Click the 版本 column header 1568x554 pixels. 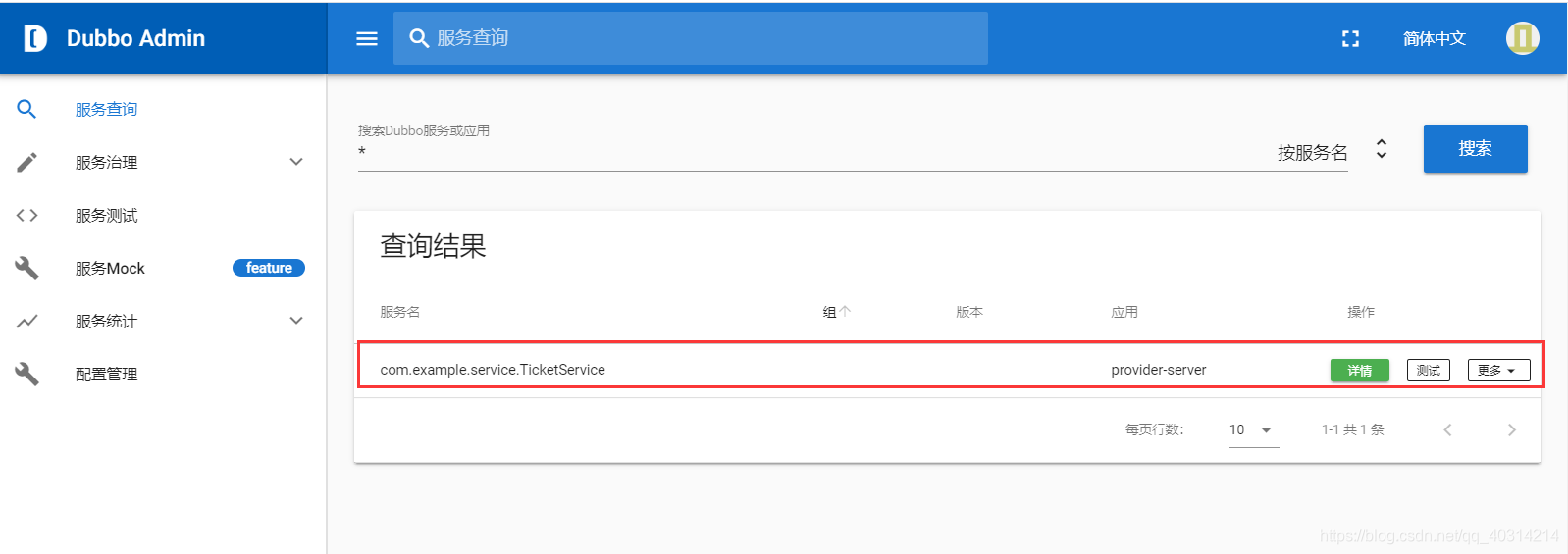click(x=969, y=312)
